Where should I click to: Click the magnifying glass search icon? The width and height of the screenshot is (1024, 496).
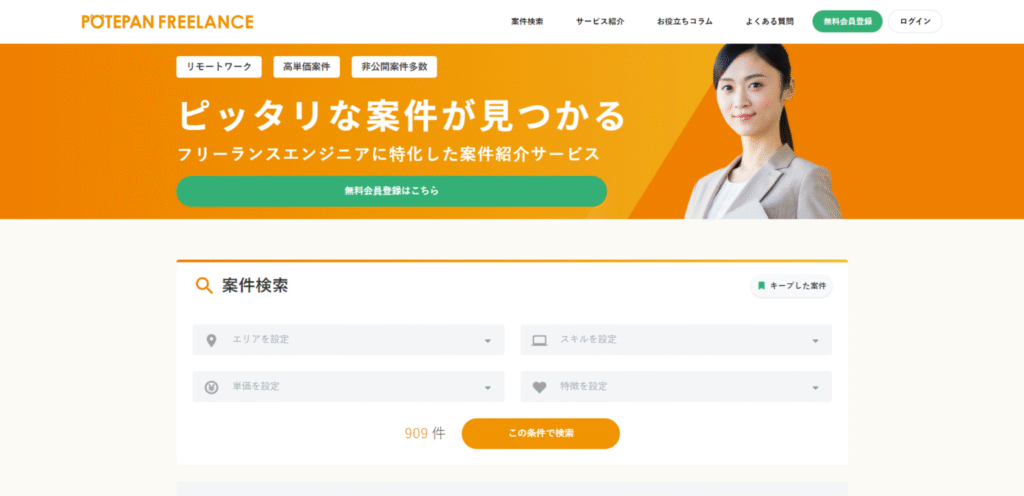click(x=204, y=286)
